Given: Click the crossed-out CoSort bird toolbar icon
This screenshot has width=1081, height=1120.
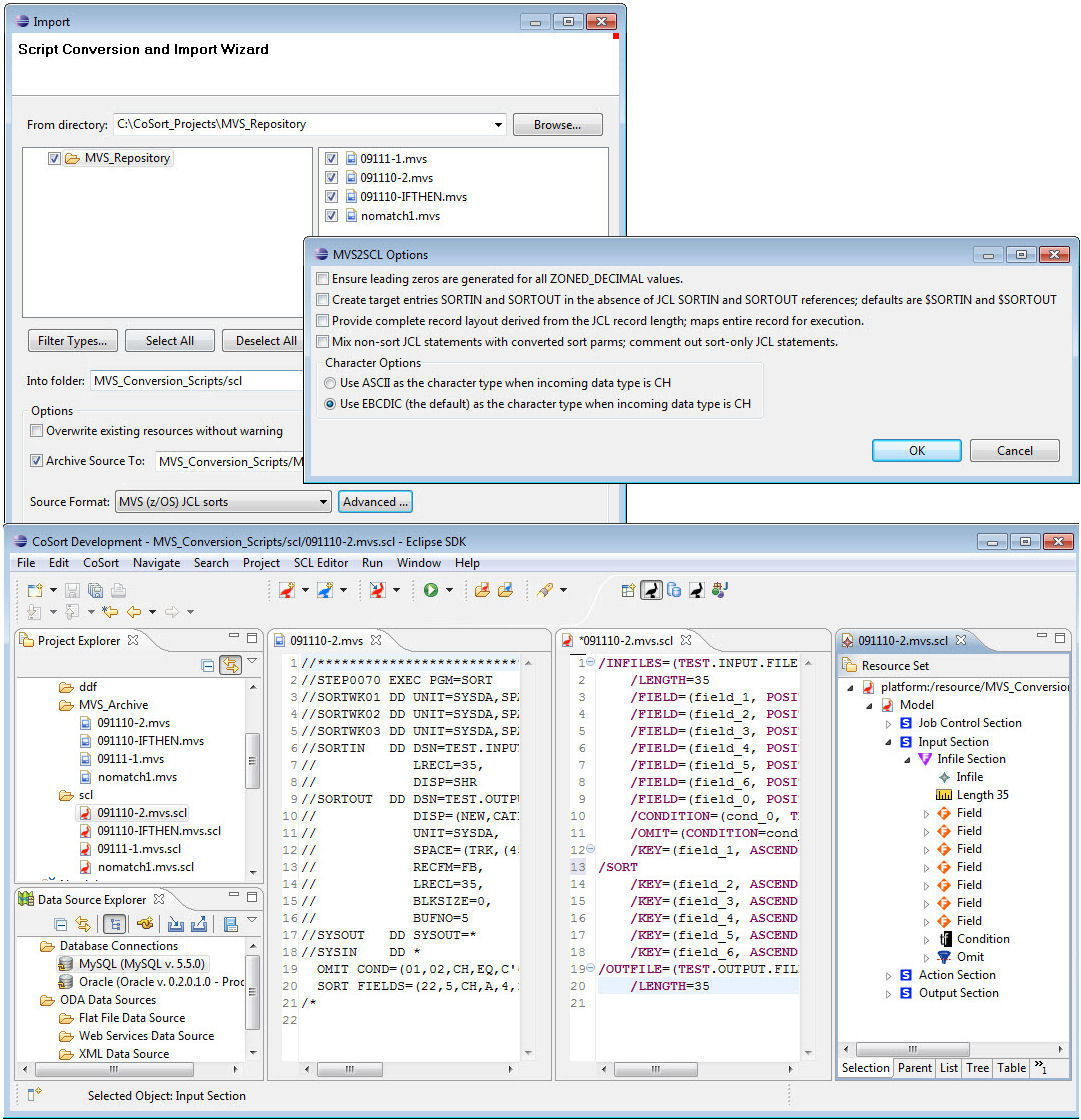Looking at the screenshot, I should (x=378, y=590).
